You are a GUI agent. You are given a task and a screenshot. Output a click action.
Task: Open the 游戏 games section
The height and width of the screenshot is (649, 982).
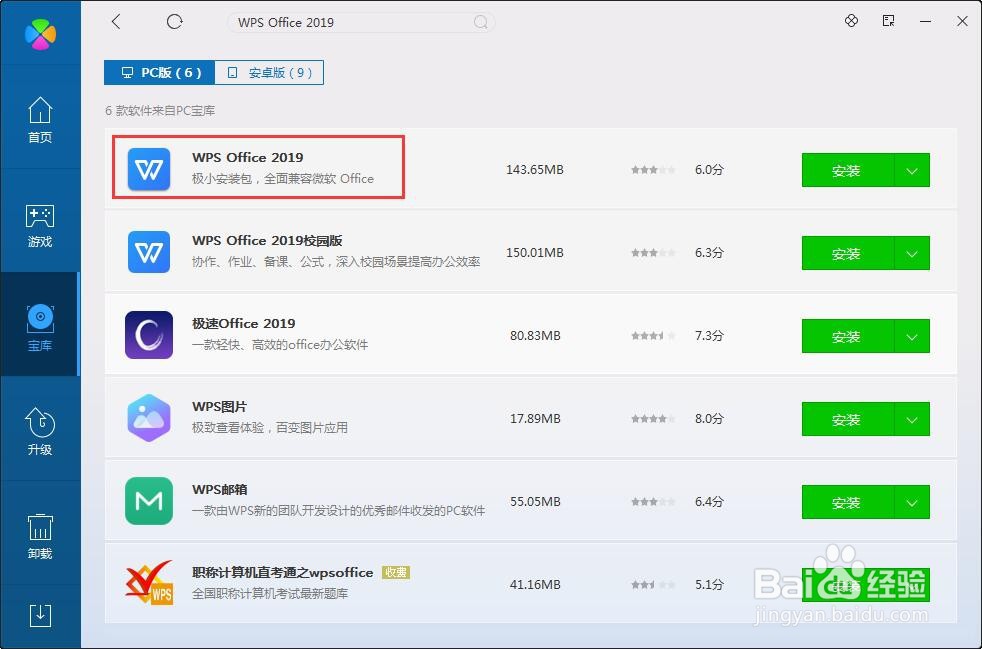40,225
